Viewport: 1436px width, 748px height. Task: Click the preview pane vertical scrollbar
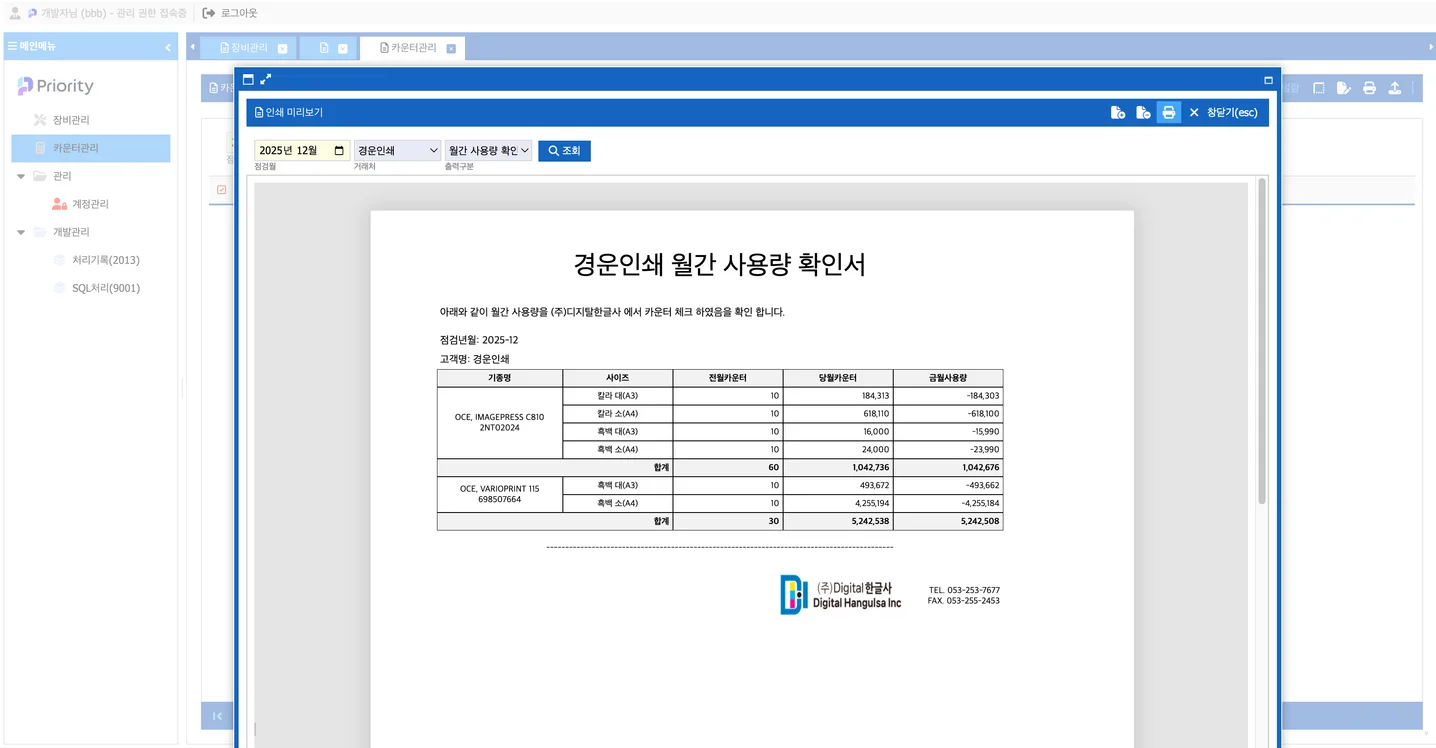[x=1262, y=341]
